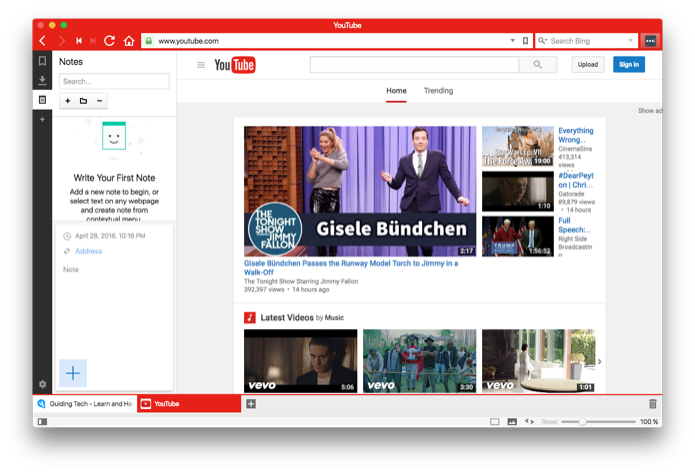Viewport: 695px width, 474px height.
Task: Open the Trending tab
Action: pyautogui.click(x=438, y=91)
